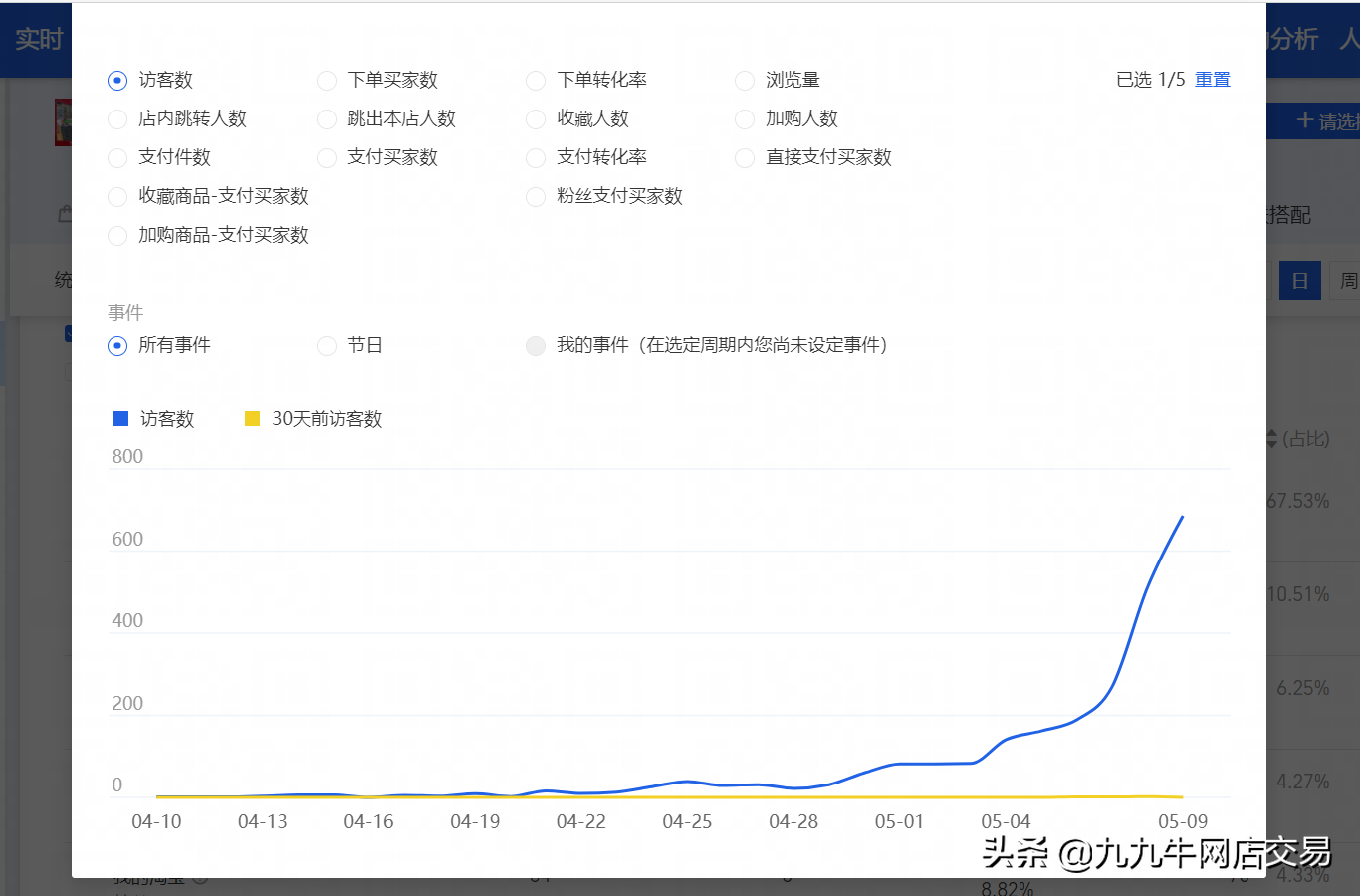Select the 浏览量 radio option

[745, 81]
